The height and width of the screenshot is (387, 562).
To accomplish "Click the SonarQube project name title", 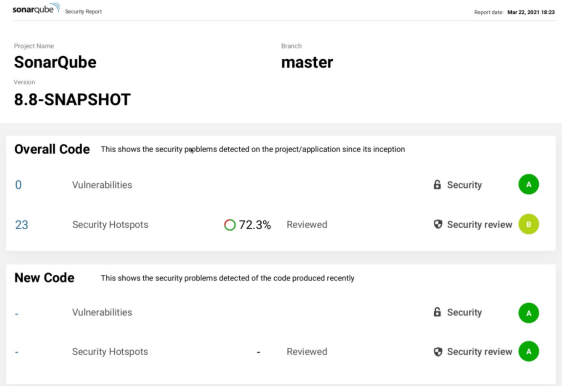I will [x=55, y=62].
